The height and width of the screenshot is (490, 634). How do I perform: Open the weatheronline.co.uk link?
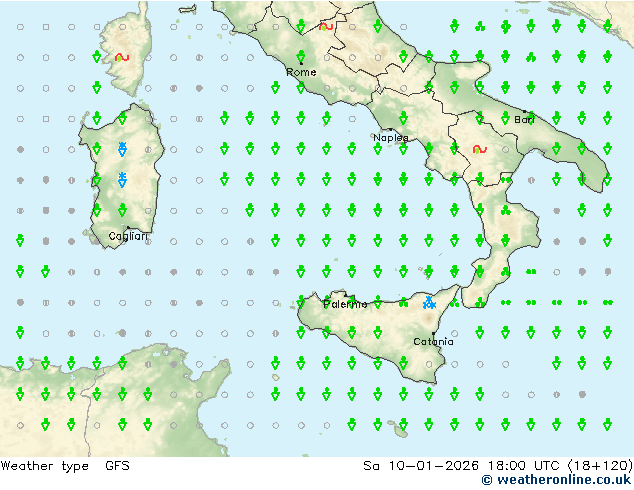[556, 480]
